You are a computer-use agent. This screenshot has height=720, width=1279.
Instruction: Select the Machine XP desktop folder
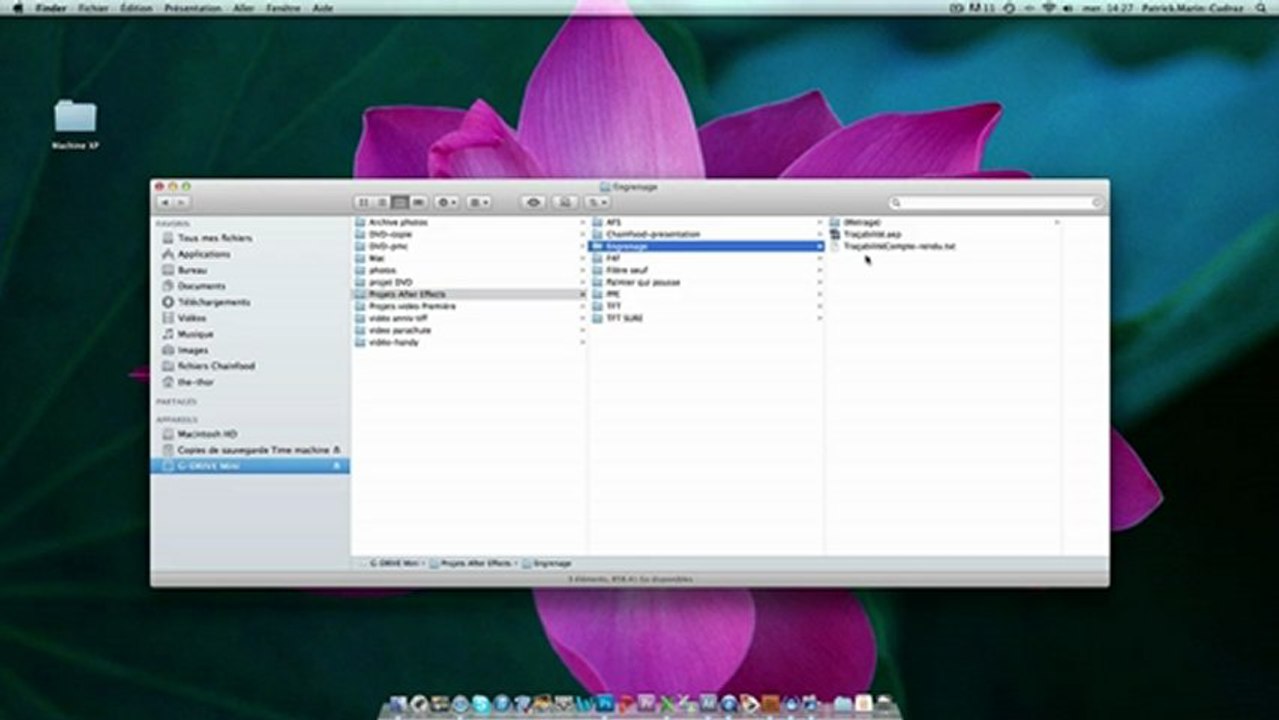pos(75,124)
